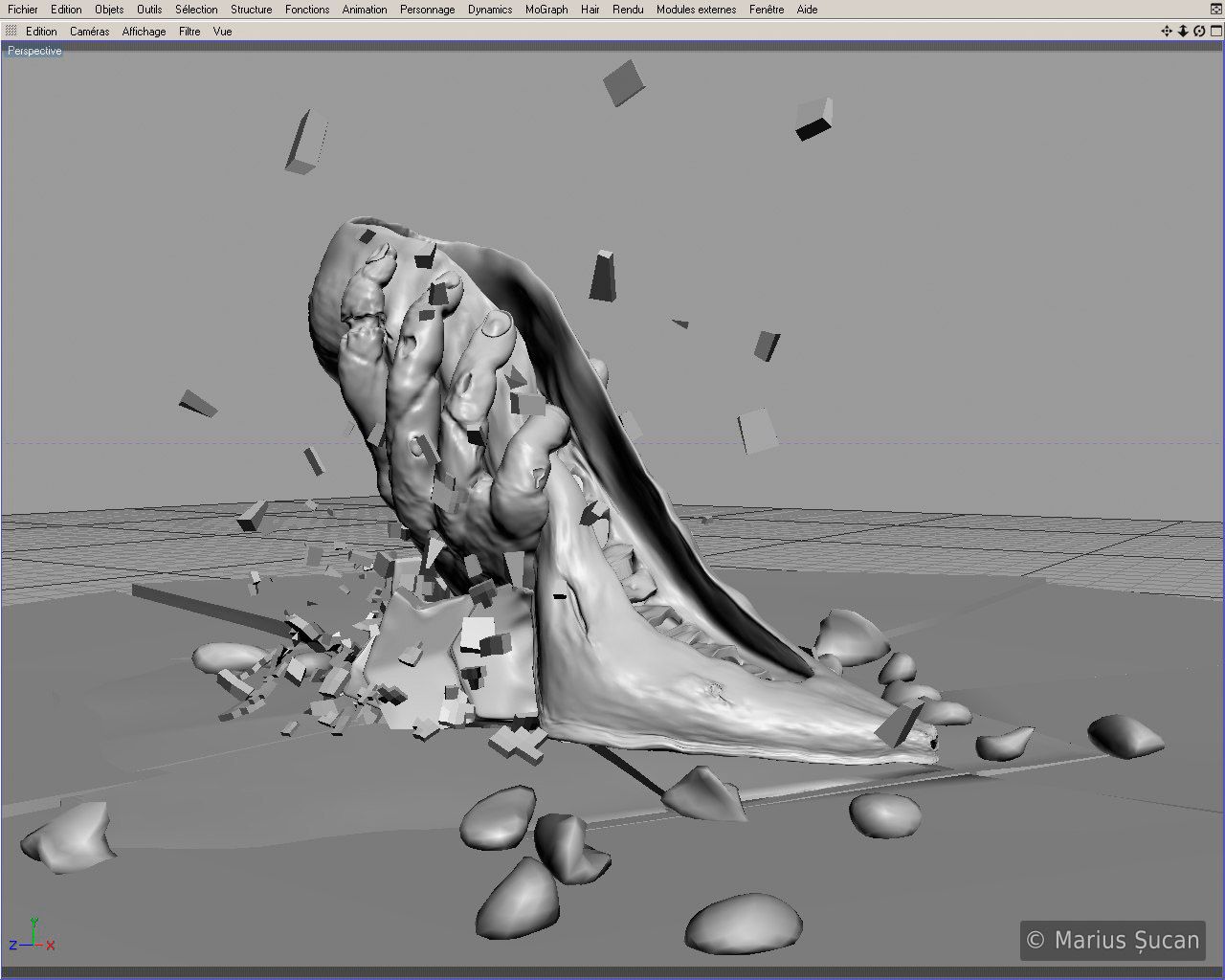
Task: Click the dotted grip handle beside the viewport Edition menu
Action: [11, 32]
